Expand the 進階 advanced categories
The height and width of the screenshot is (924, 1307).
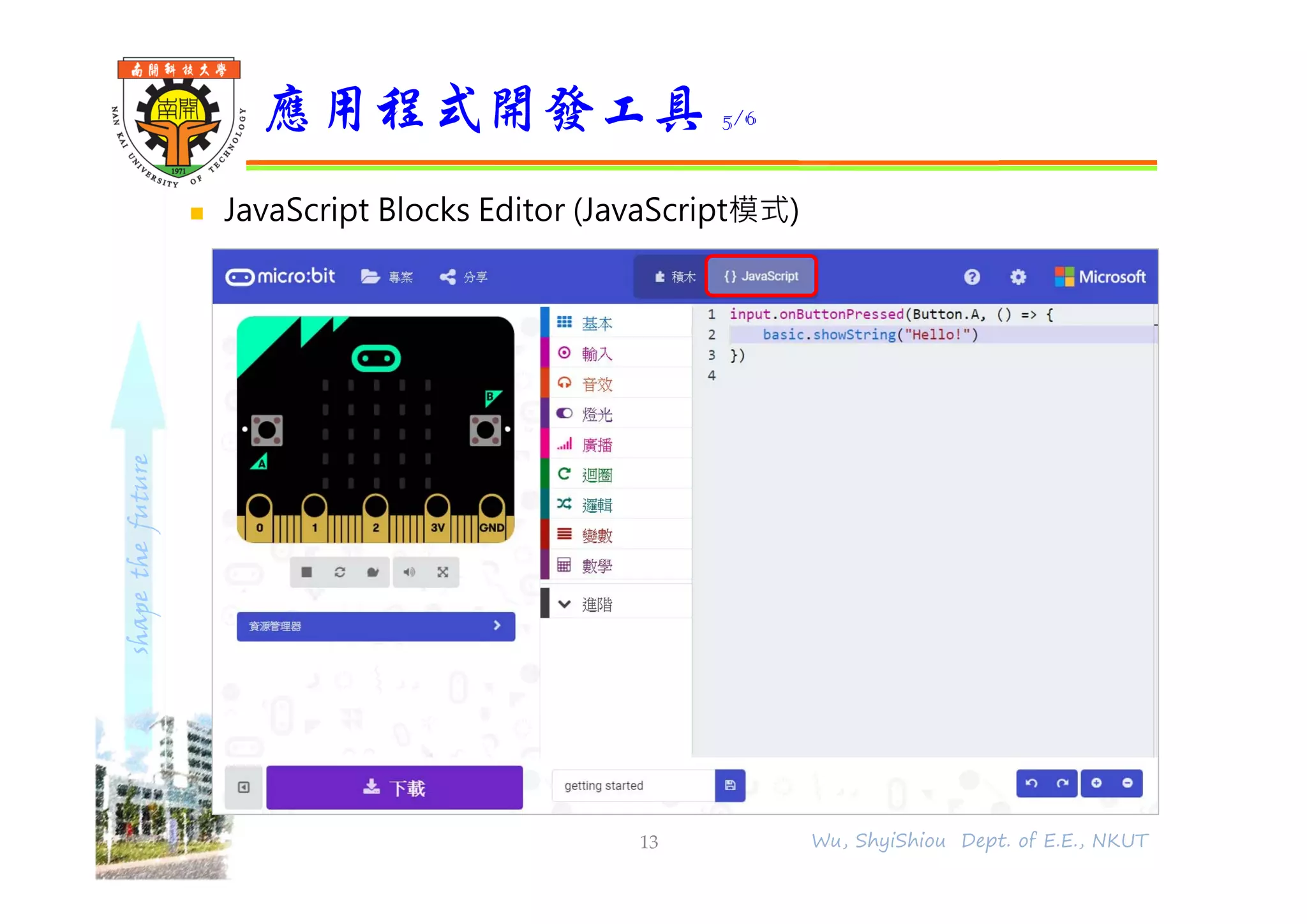(x=616, y=604)
